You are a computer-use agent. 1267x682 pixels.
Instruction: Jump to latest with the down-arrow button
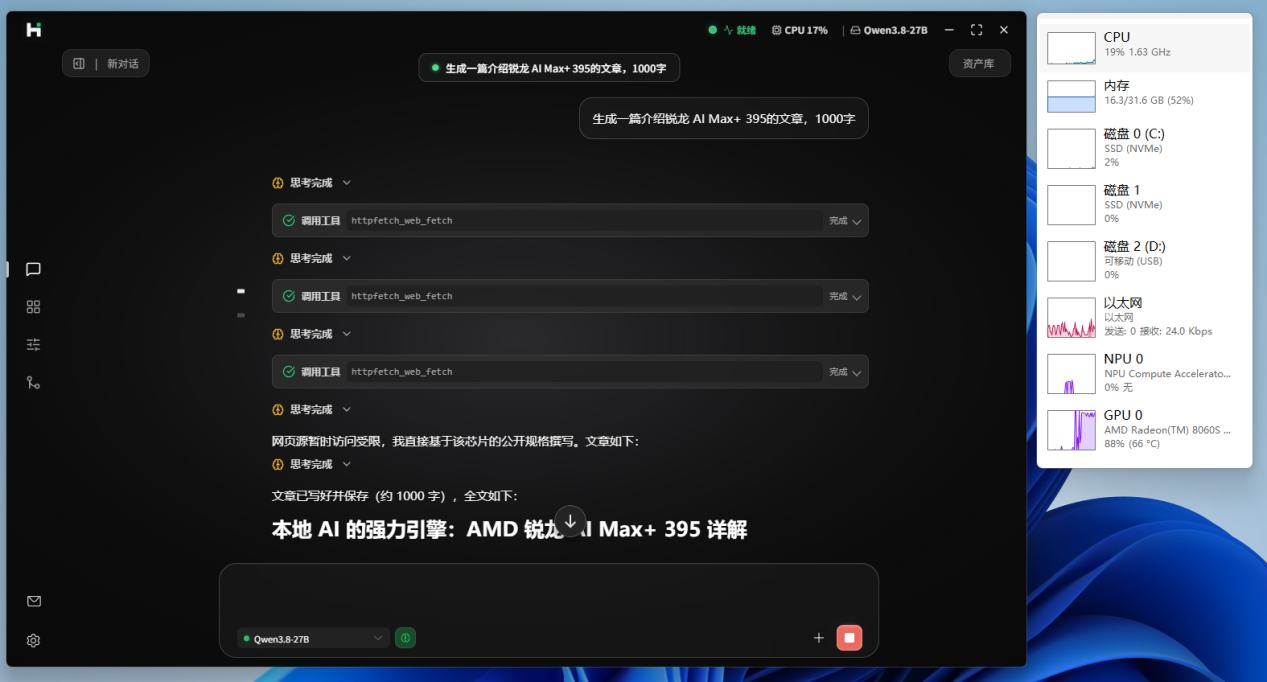[570, 521]
